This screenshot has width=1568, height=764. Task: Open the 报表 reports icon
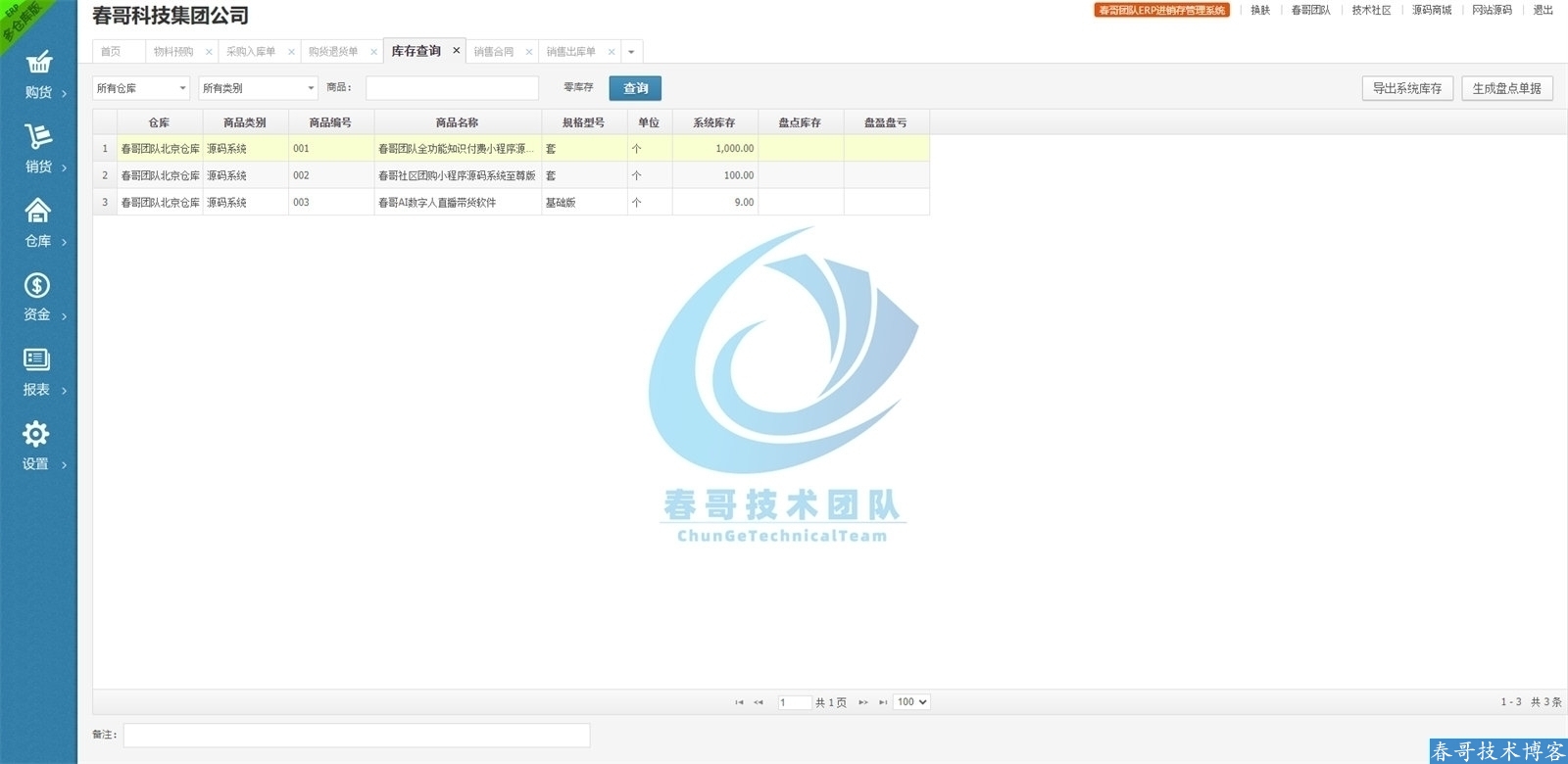36,359
